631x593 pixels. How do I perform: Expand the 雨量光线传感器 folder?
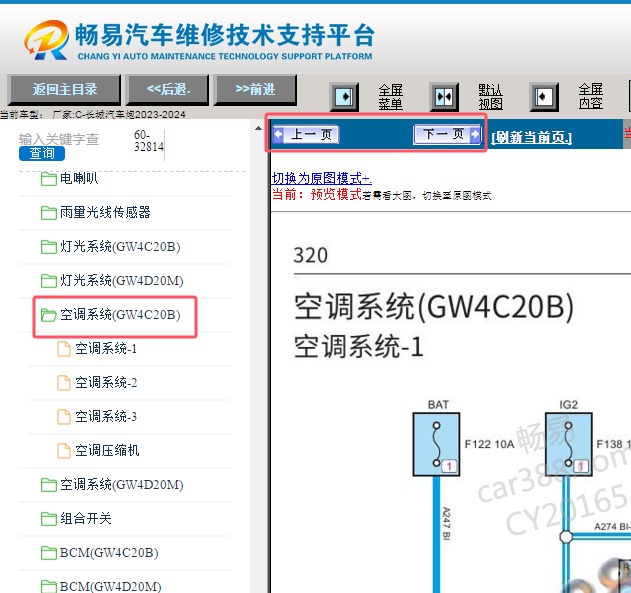pyautogui.click(x=96, y=212)
